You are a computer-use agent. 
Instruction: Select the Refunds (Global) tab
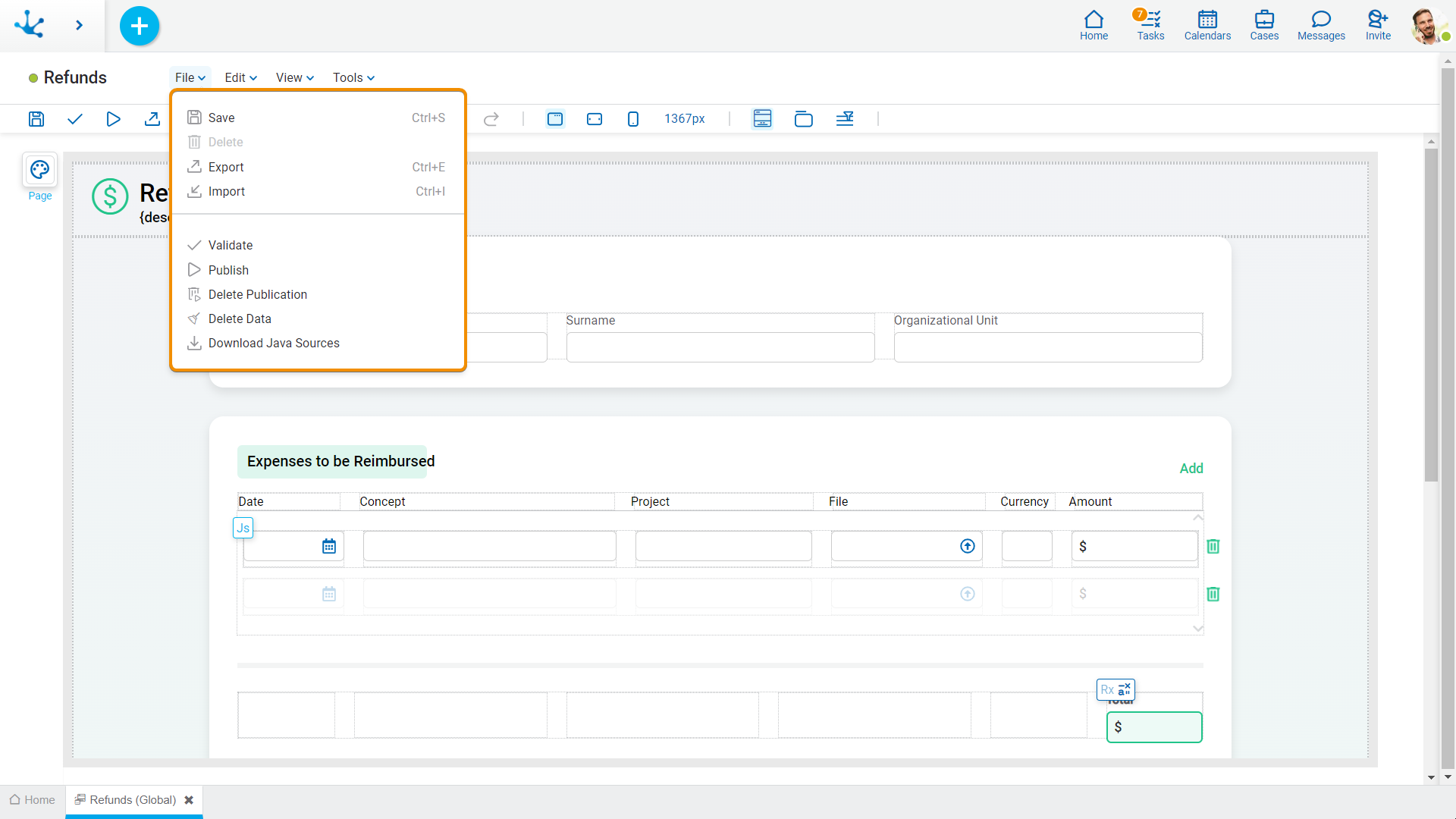[x=133, y=800]
